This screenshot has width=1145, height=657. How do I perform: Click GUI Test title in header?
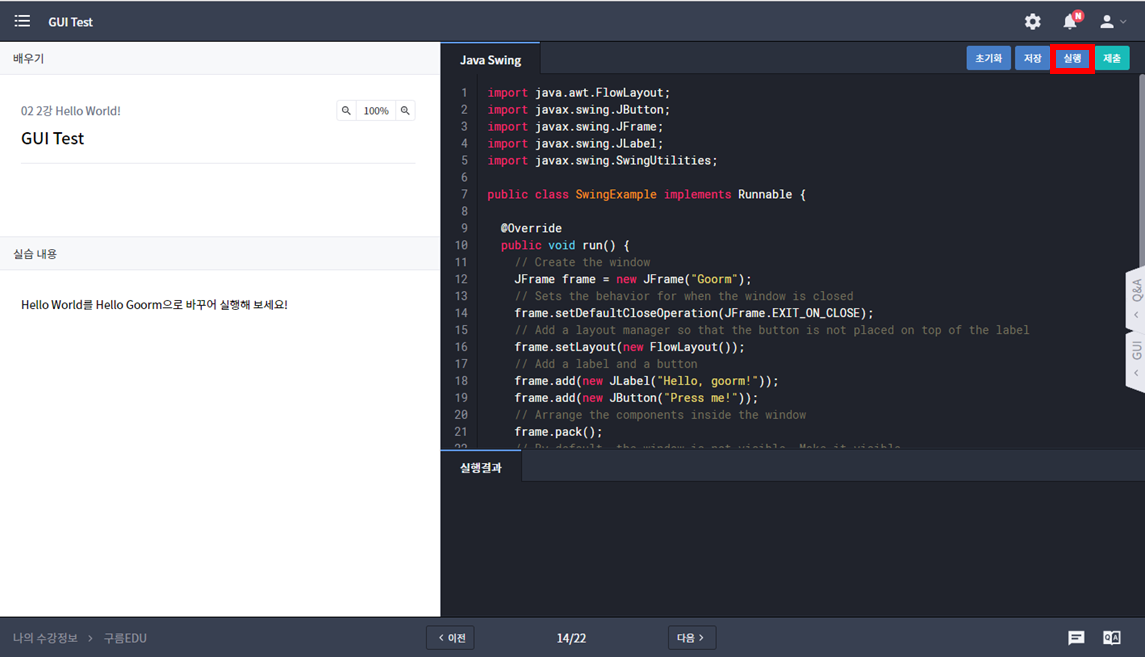point(70,22)
